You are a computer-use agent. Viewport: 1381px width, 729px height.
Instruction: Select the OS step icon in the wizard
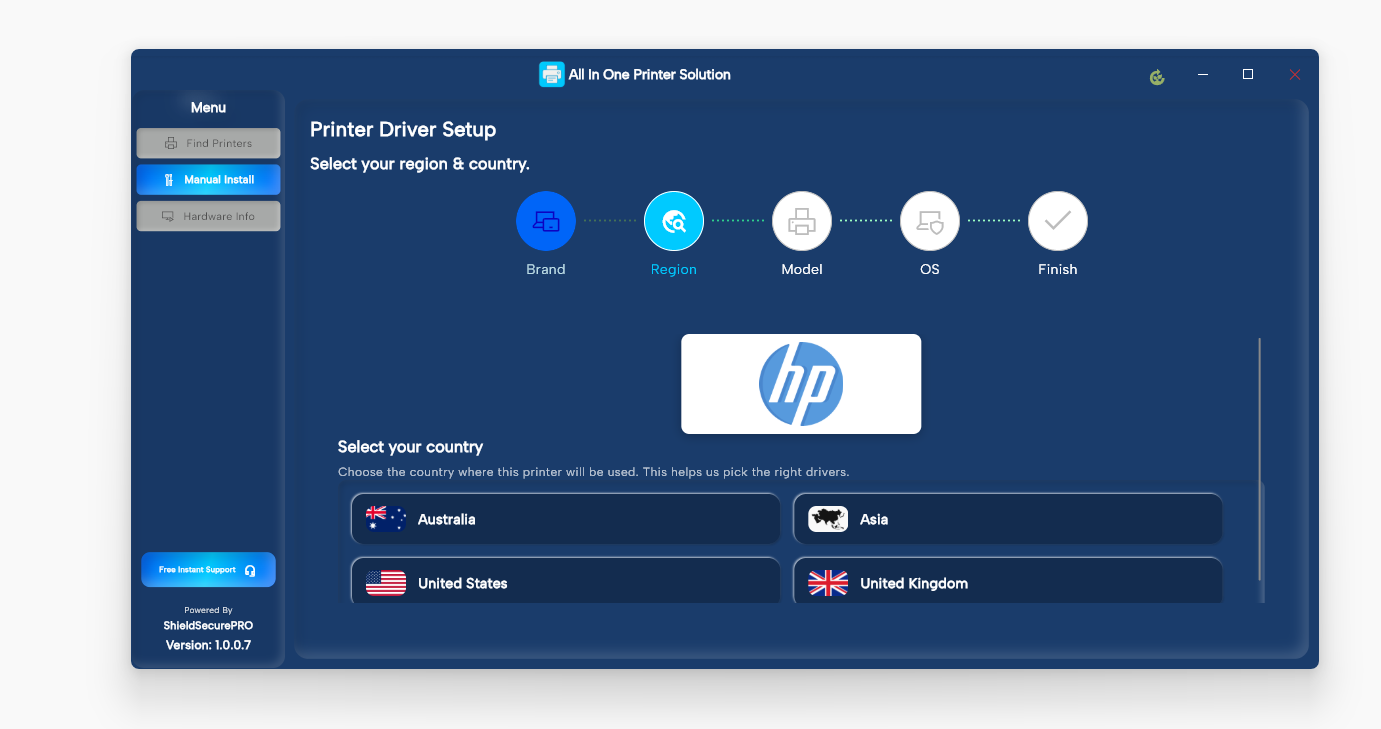pyautogui.click(x=930, y=221)
